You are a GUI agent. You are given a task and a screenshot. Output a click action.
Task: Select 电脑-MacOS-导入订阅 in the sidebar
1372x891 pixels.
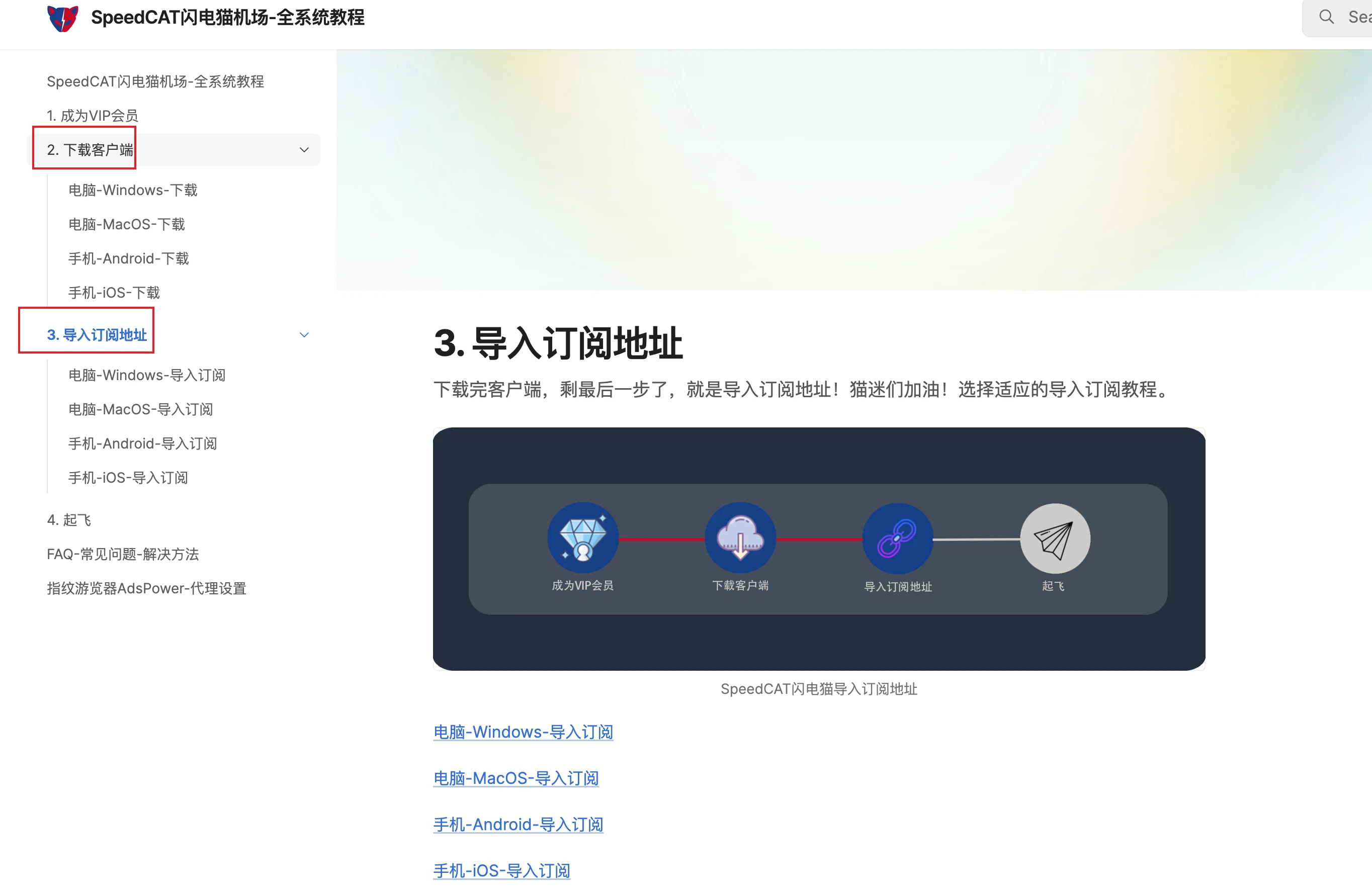[140, 409]
